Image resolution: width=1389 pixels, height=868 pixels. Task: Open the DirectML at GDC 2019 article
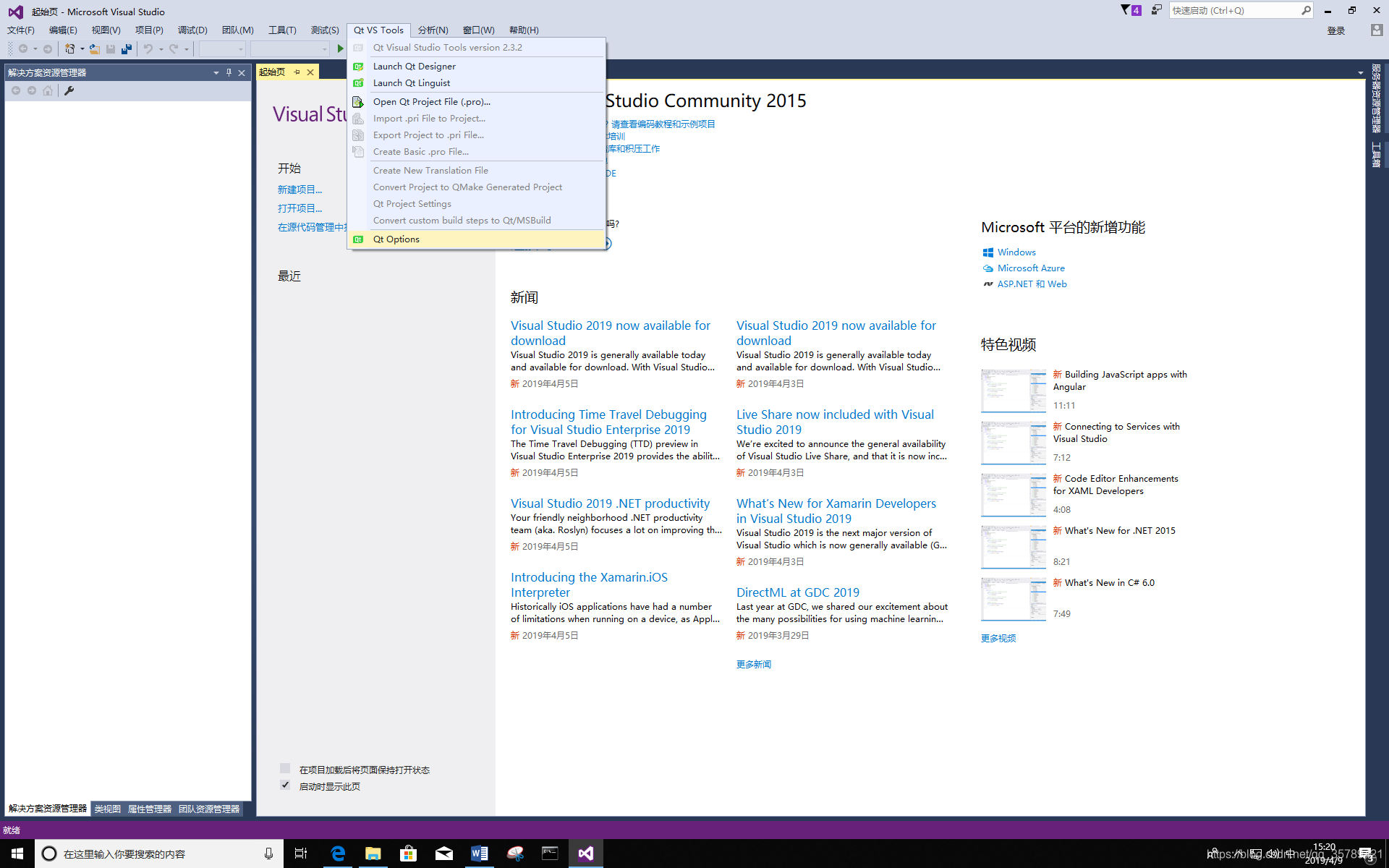[798, 592]
